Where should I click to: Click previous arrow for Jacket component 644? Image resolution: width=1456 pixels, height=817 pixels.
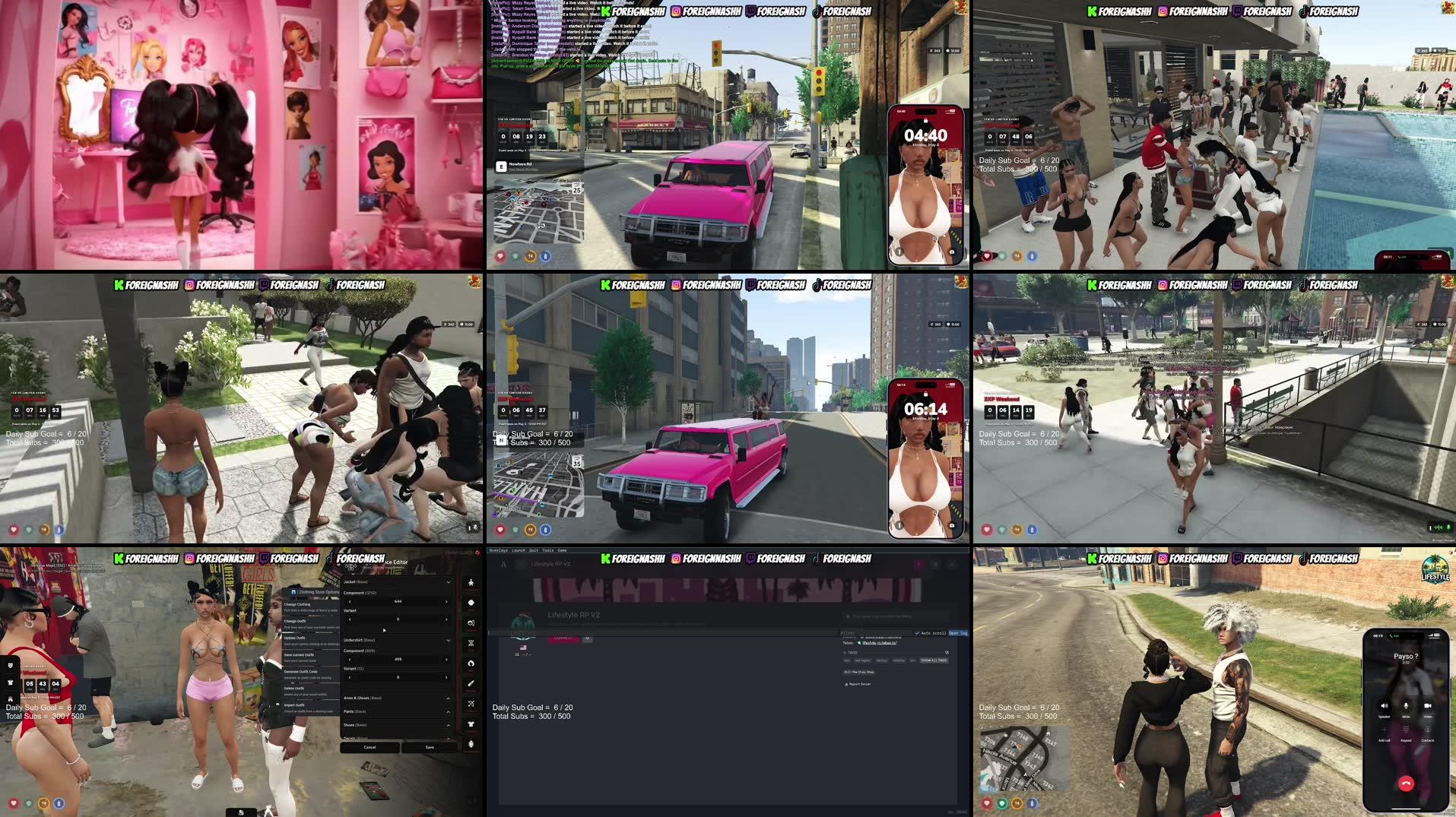coord(350,601)
